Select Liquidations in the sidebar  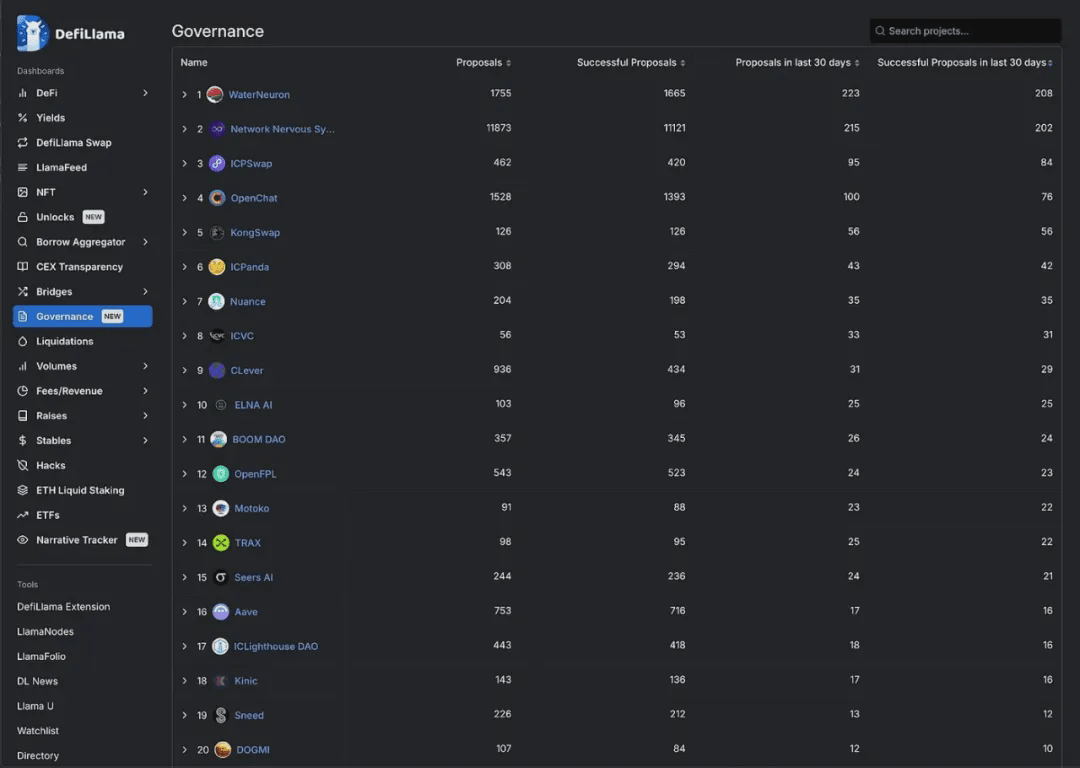(64, 342)
